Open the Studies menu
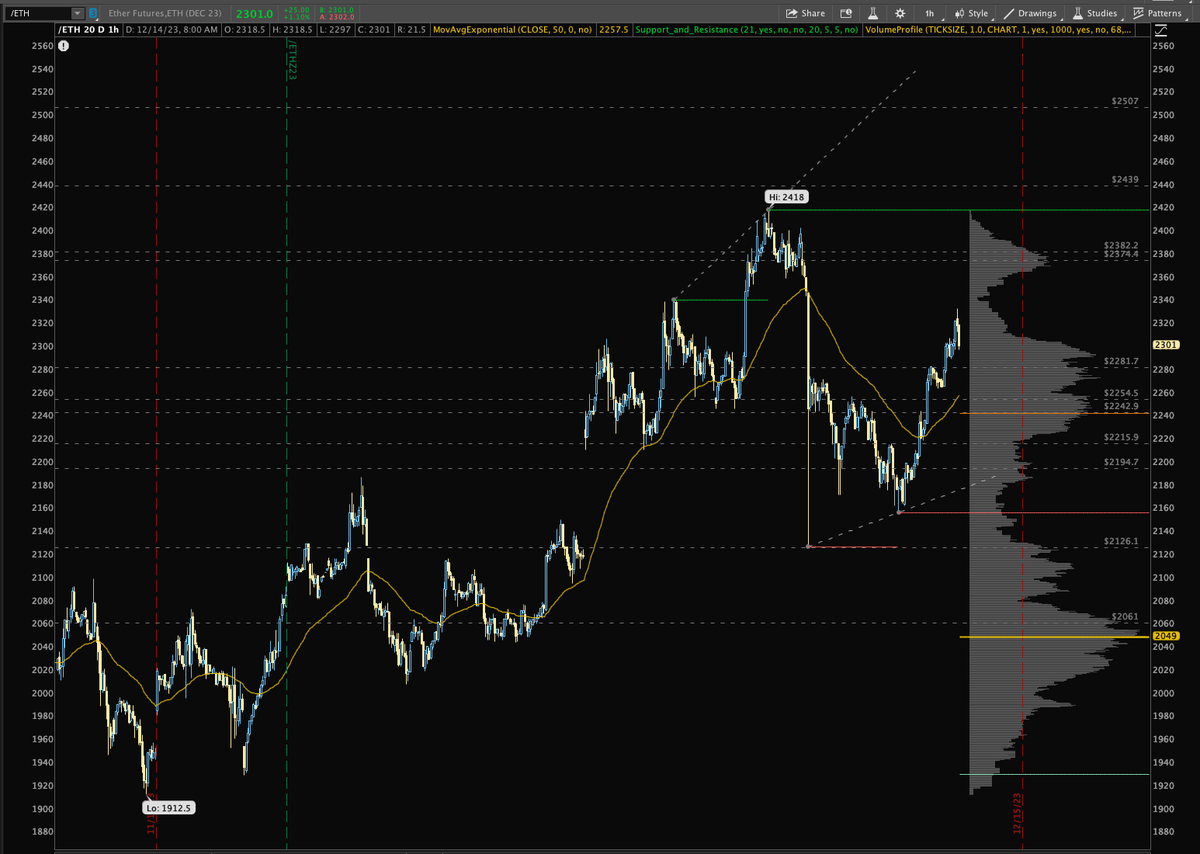This screenshot has height=854, width=1200. click(x=1094, y=13)
